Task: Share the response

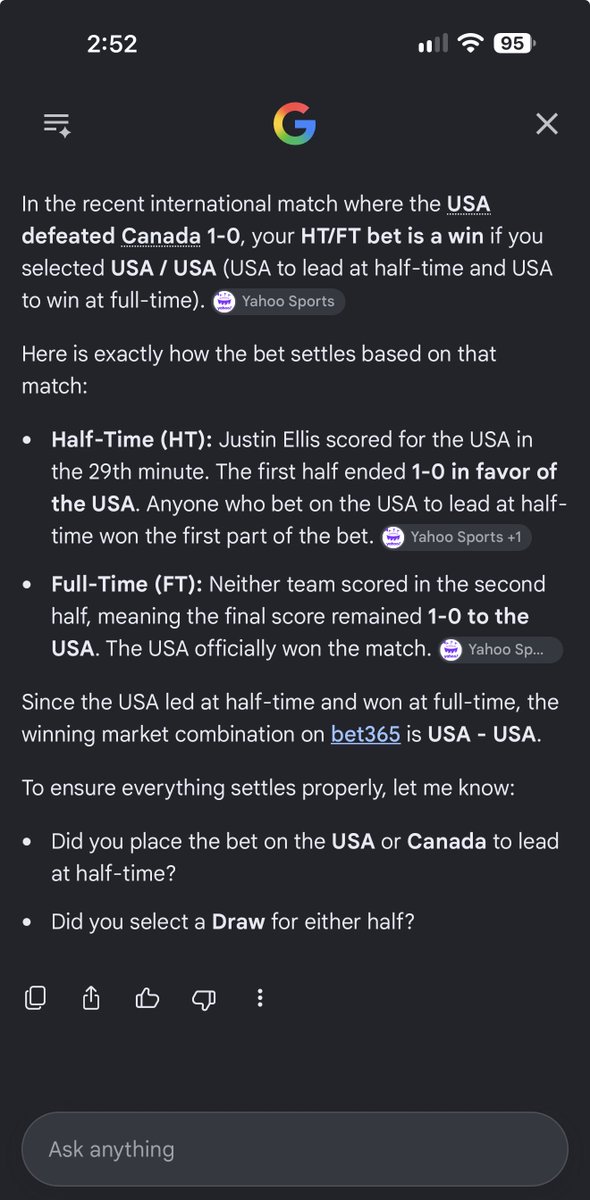Action: click(91, 997)
